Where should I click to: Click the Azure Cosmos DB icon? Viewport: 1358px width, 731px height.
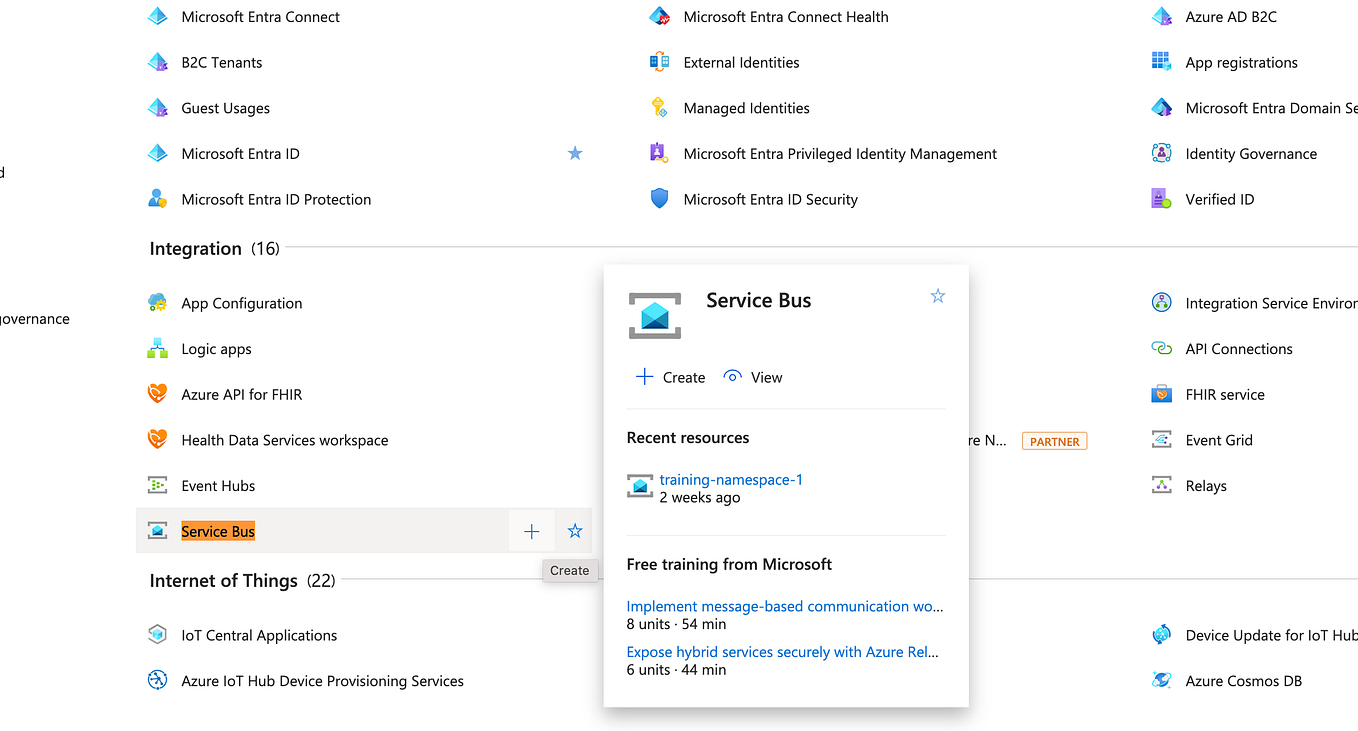pyautogui.click(x=1161, y=680)
